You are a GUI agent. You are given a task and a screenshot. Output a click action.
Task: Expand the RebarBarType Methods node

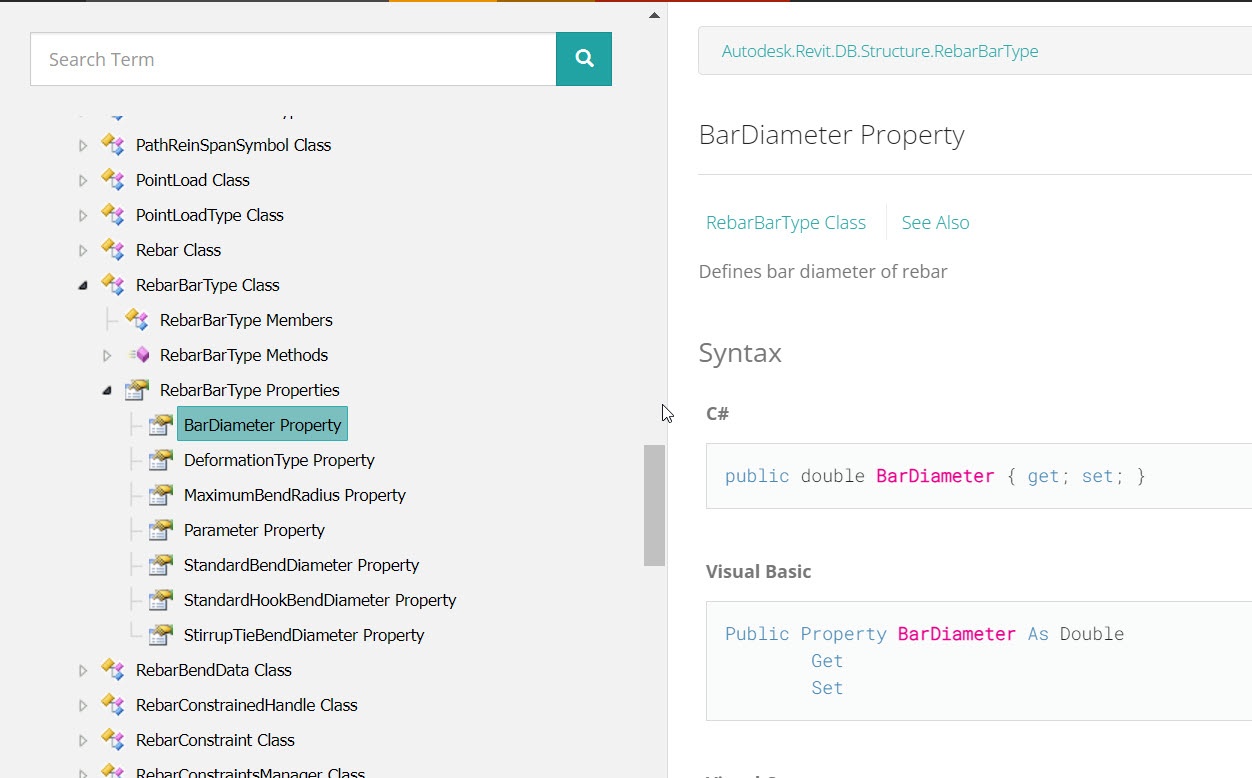107,356
